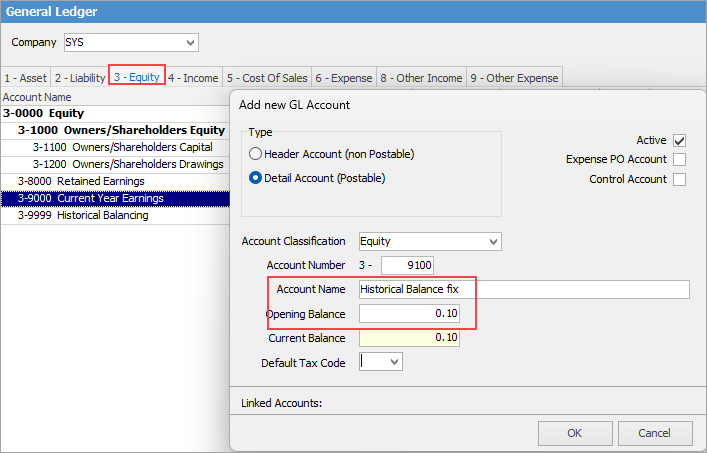Viewport: 707px width, 453px height.
Task: Tick the Control Account checkbox
Action: tap(679, 179)
